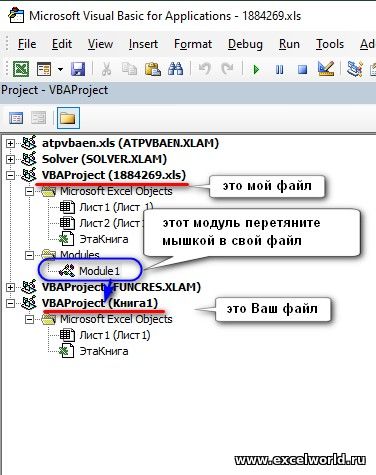Screen dimensions: 376x475
Task: Click the Project Explorer toolbar icon
Action: [354, 69]
